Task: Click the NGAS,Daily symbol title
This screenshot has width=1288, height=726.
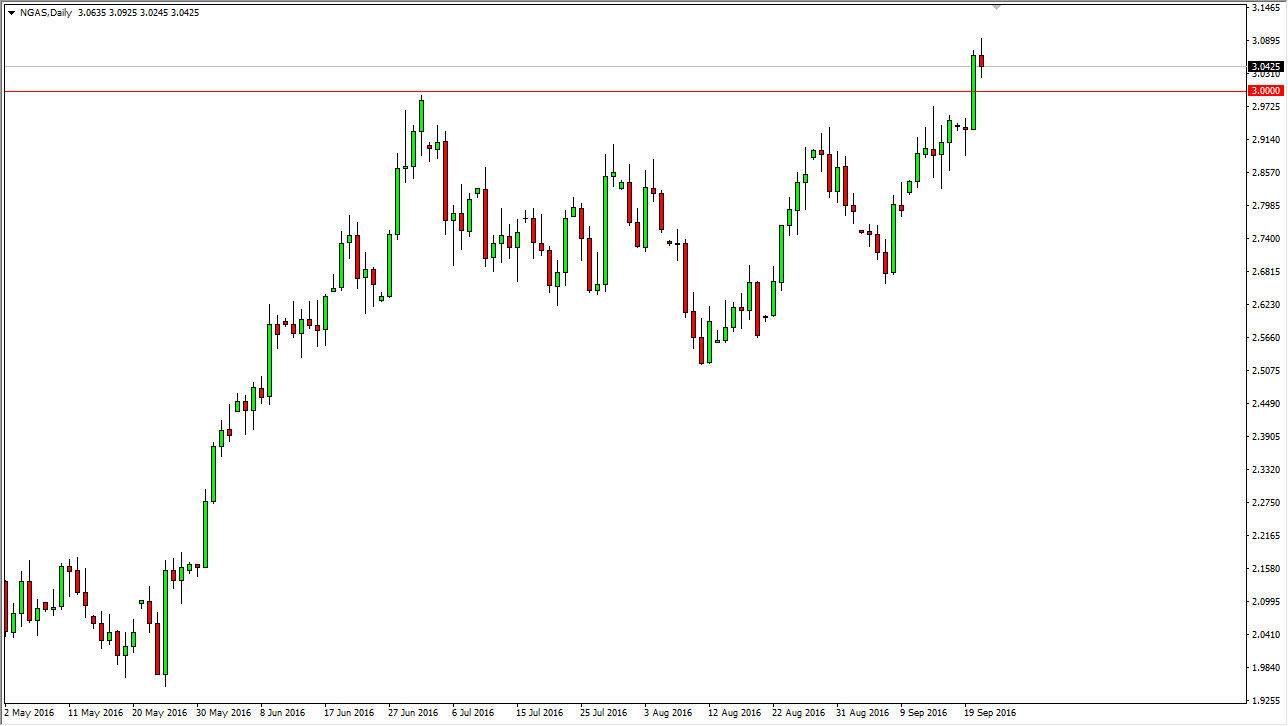Action: (x=46, y=13)
